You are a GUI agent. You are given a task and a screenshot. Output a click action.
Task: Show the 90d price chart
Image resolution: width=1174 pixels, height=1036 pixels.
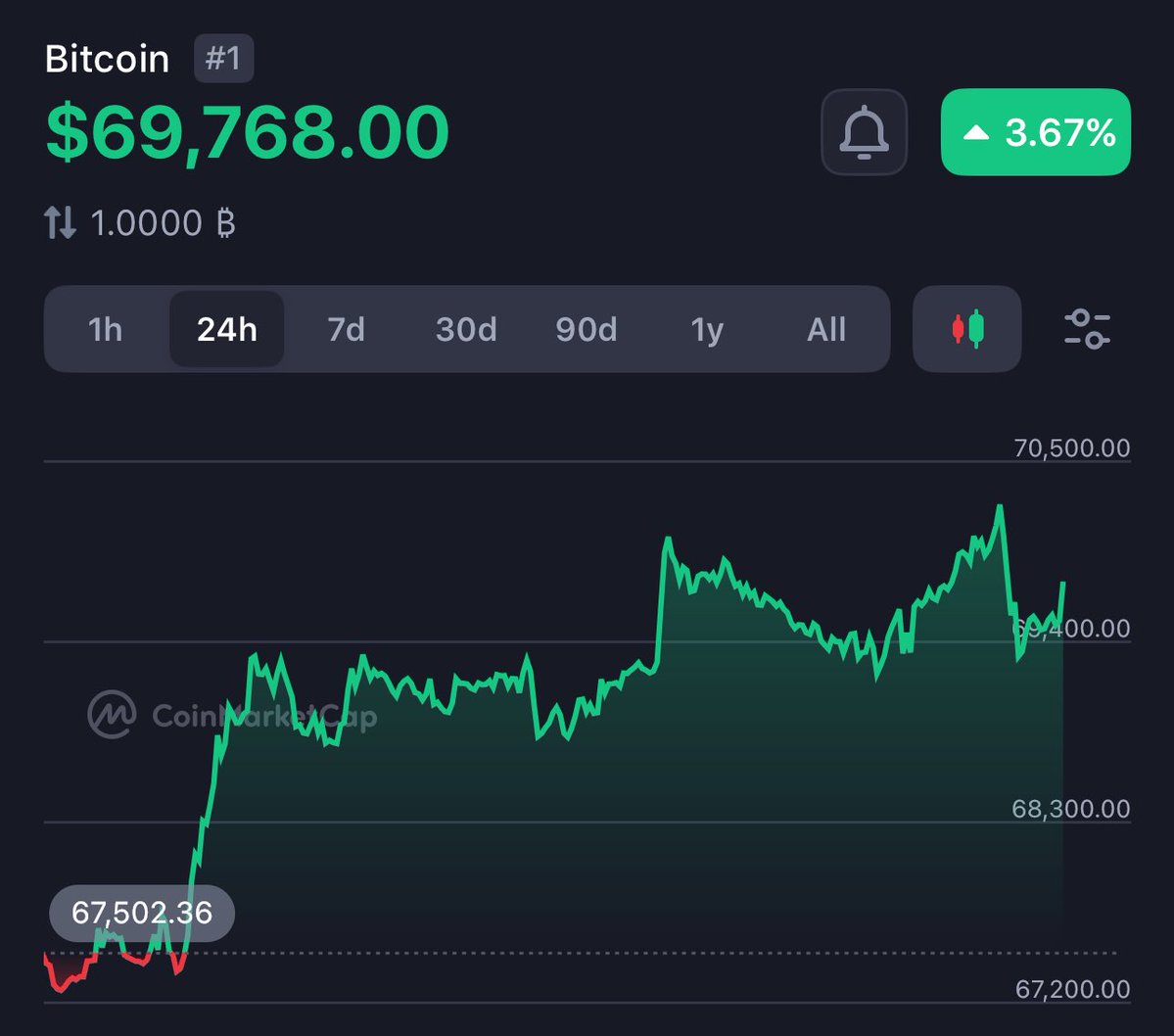[x=587, y=329]
